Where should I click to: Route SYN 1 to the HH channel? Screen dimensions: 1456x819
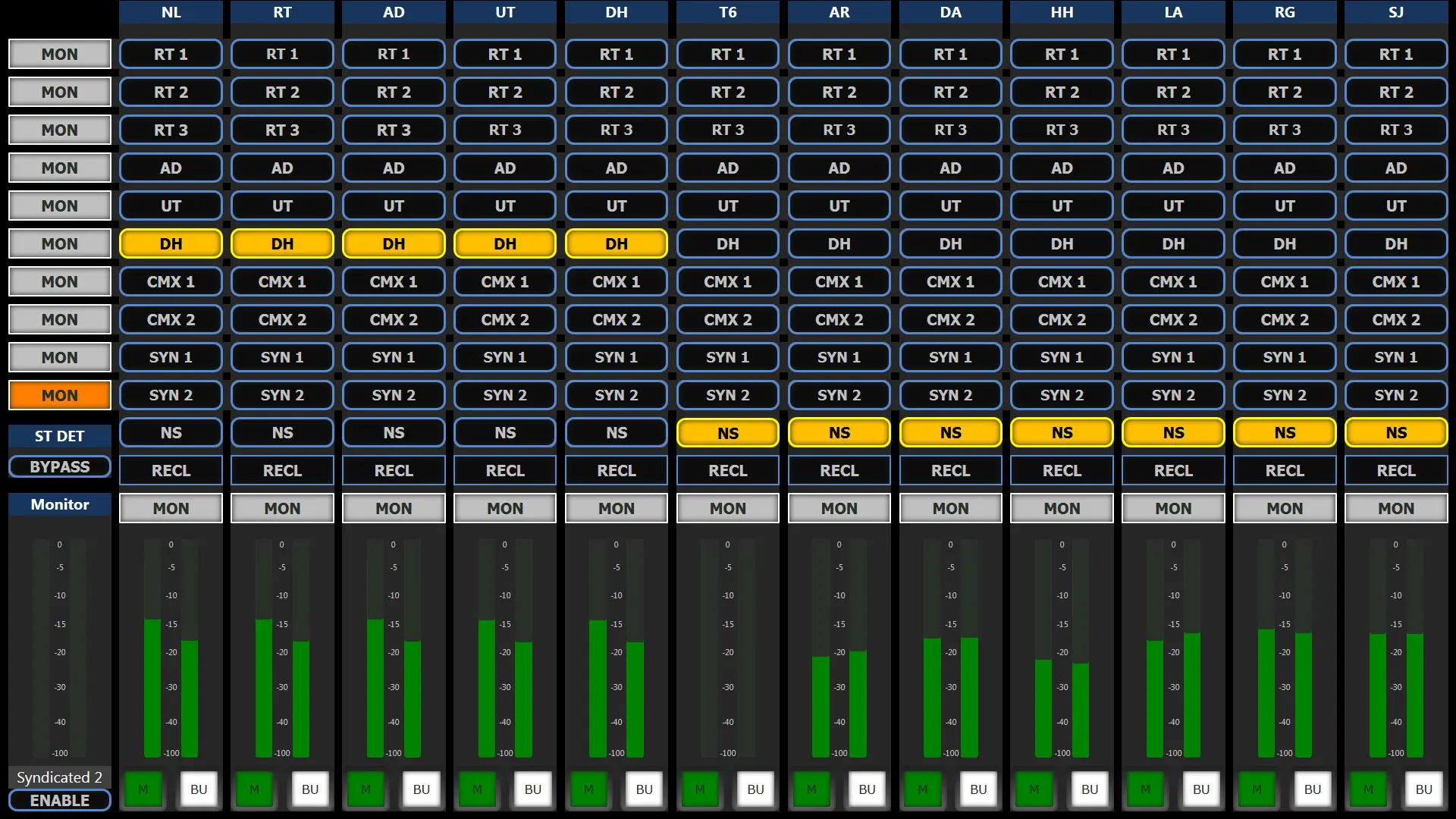1062,357
